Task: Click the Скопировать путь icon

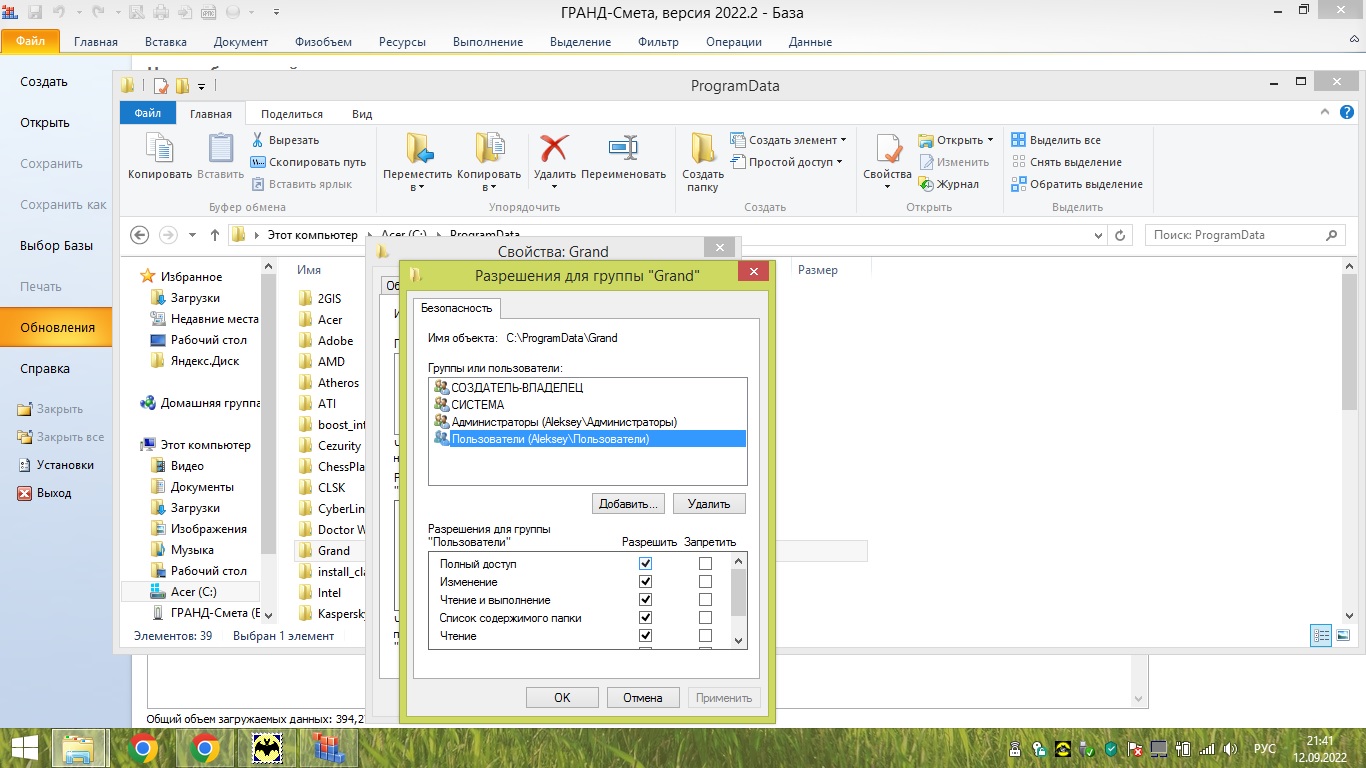Action: click(257, 162)
